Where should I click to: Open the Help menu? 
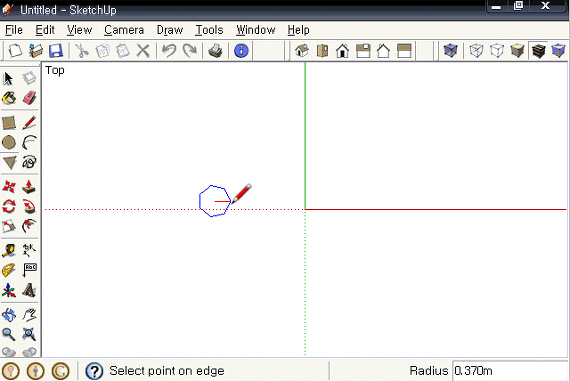(x=298, y=30)
